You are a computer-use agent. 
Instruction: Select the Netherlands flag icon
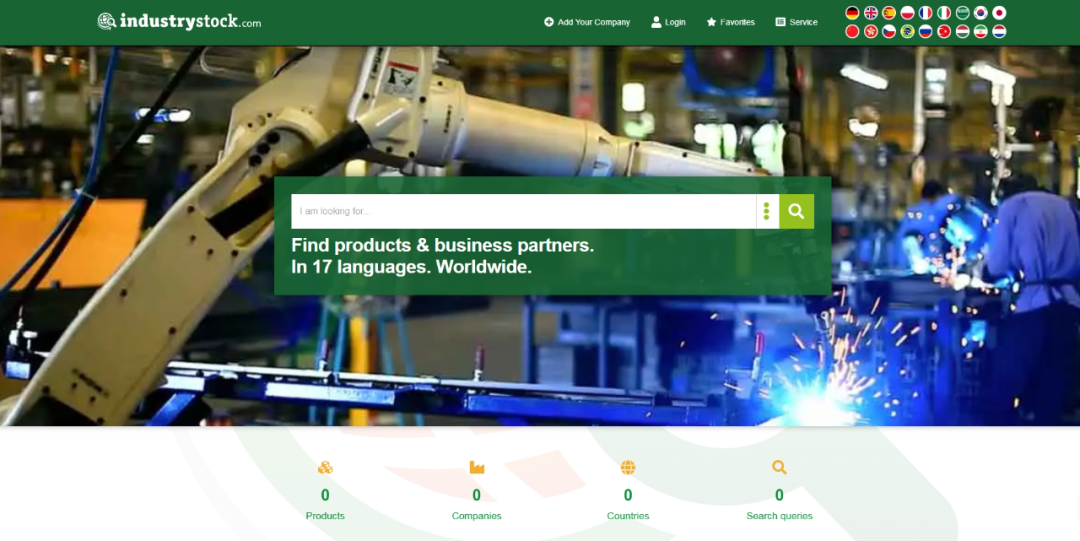click(x=999, y=31)
